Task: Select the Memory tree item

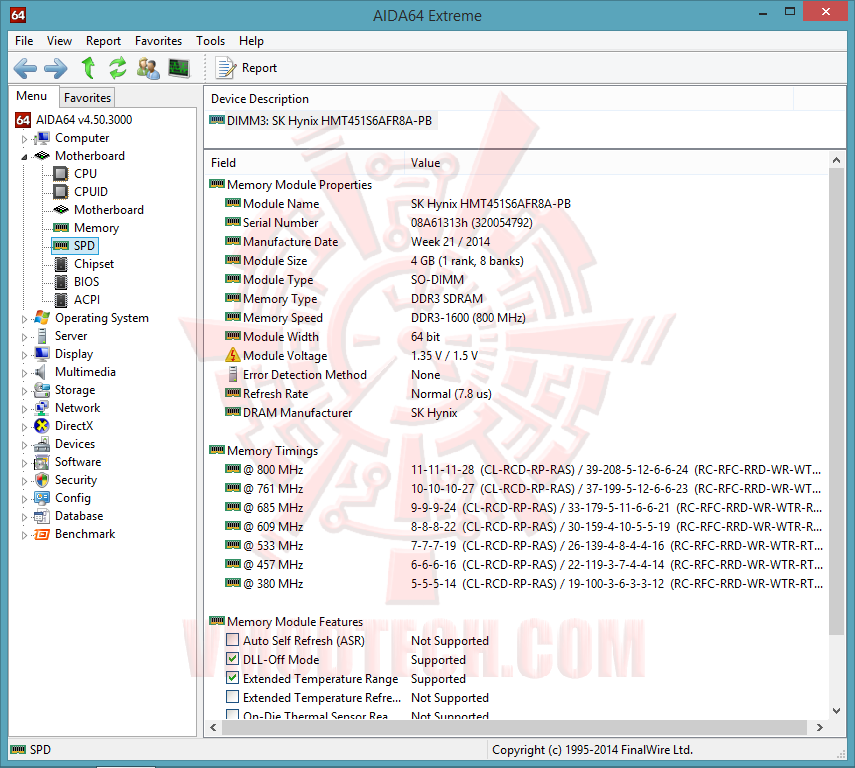Action: coord(97,227)
